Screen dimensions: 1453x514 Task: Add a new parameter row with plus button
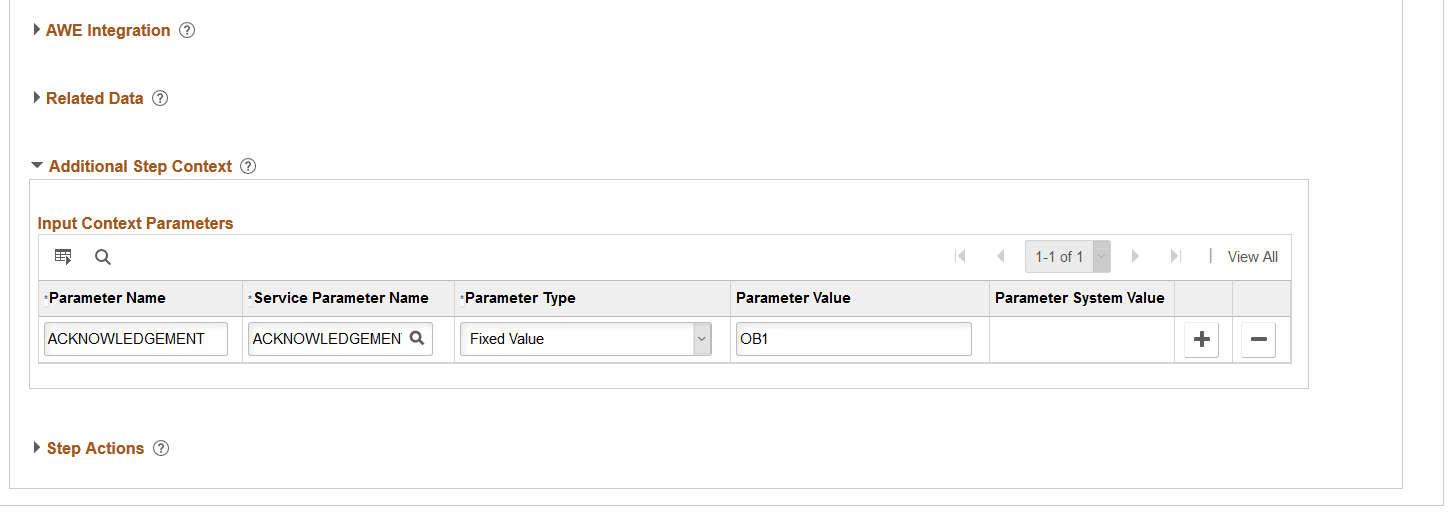[1202, 340]
